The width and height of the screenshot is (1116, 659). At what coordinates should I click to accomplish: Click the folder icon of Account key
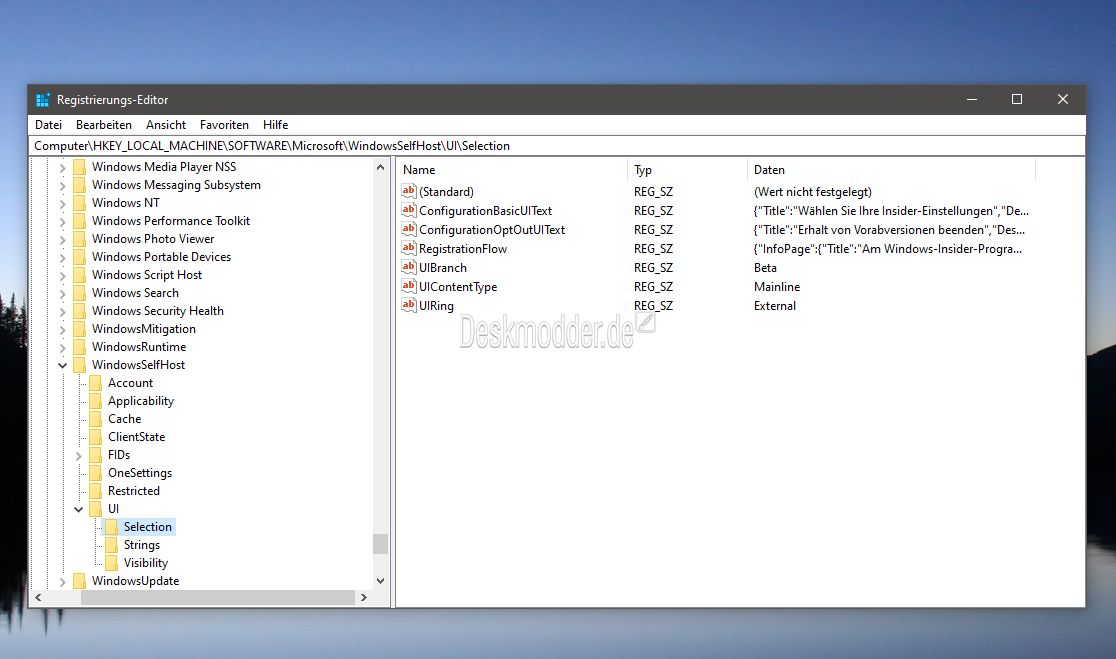pyautogui.click(x=95, y=383)
